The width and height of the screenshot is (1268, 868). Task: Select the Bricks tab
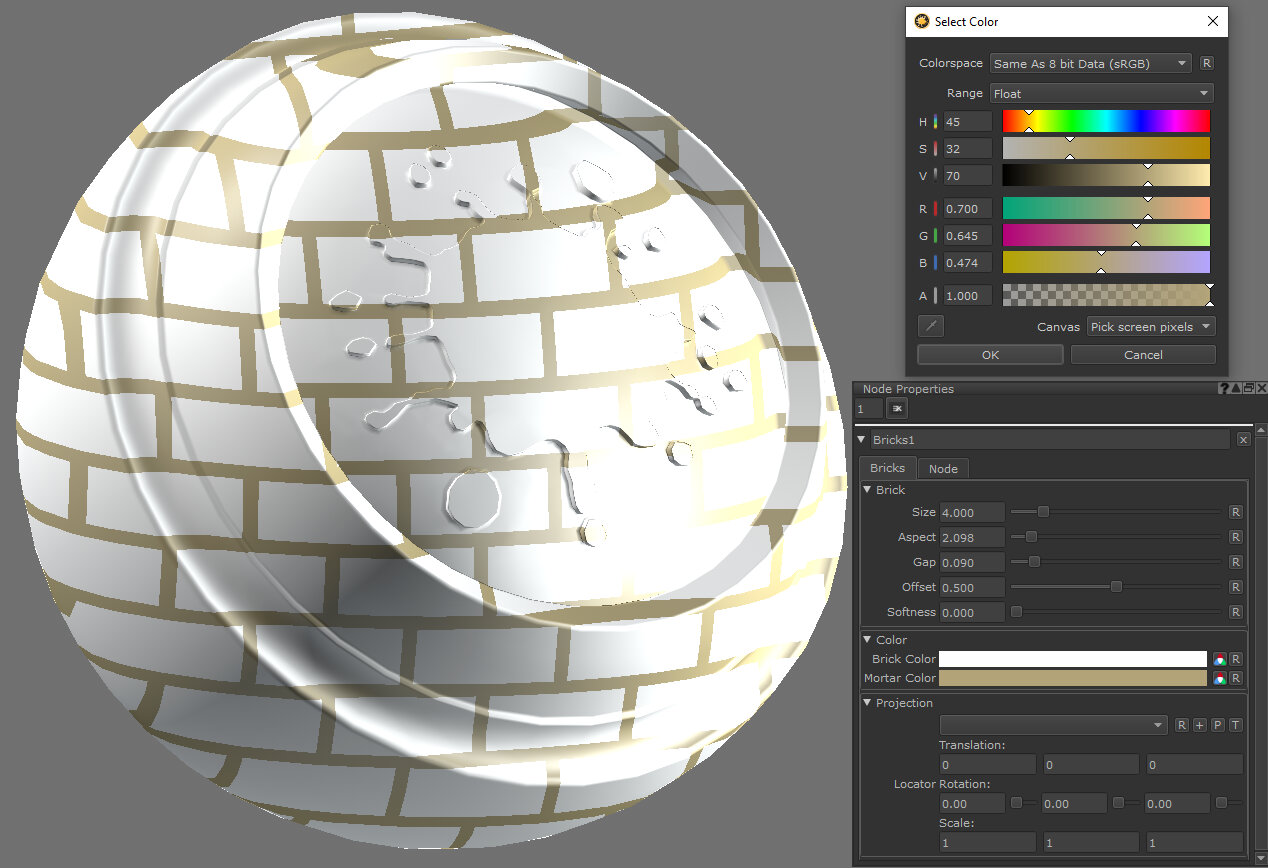(887, 468)
